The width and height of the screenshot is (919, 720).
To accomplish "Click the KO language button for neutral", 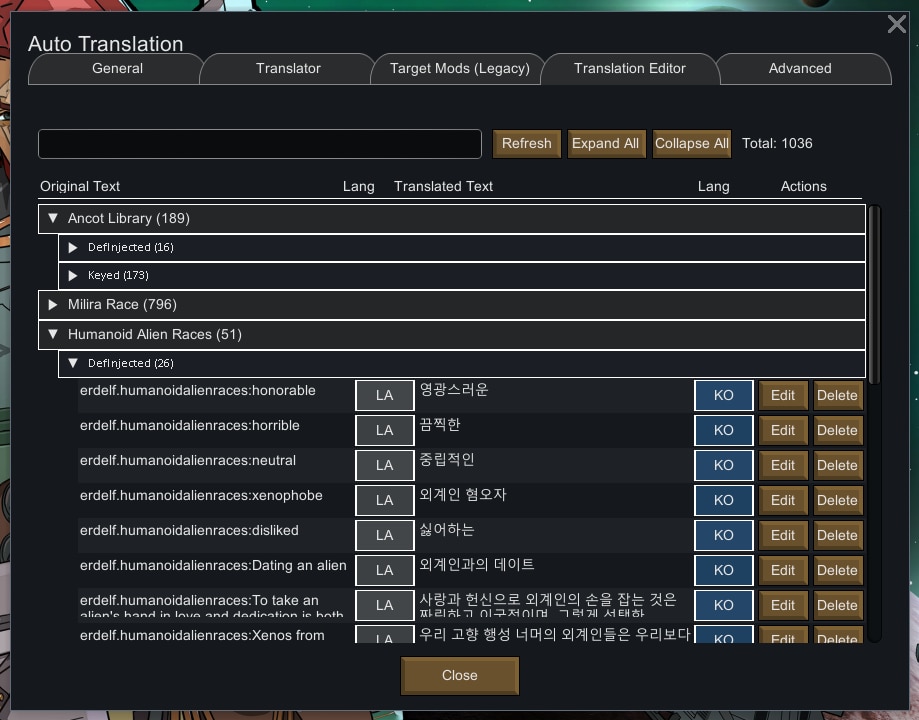I will pyautogui.click(x=723, y=465).
